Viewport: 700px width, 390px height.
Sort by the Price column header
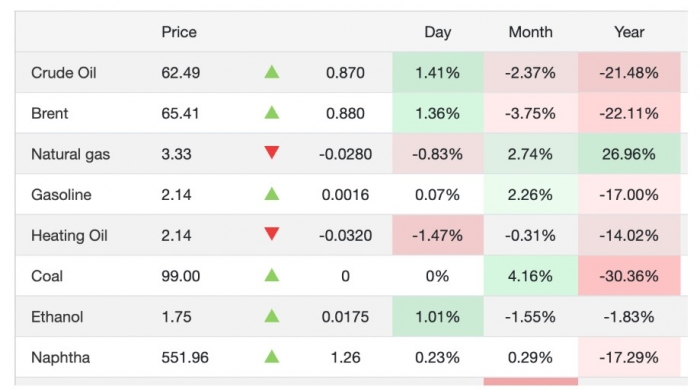pyautogui.click(x=179, y=32)
